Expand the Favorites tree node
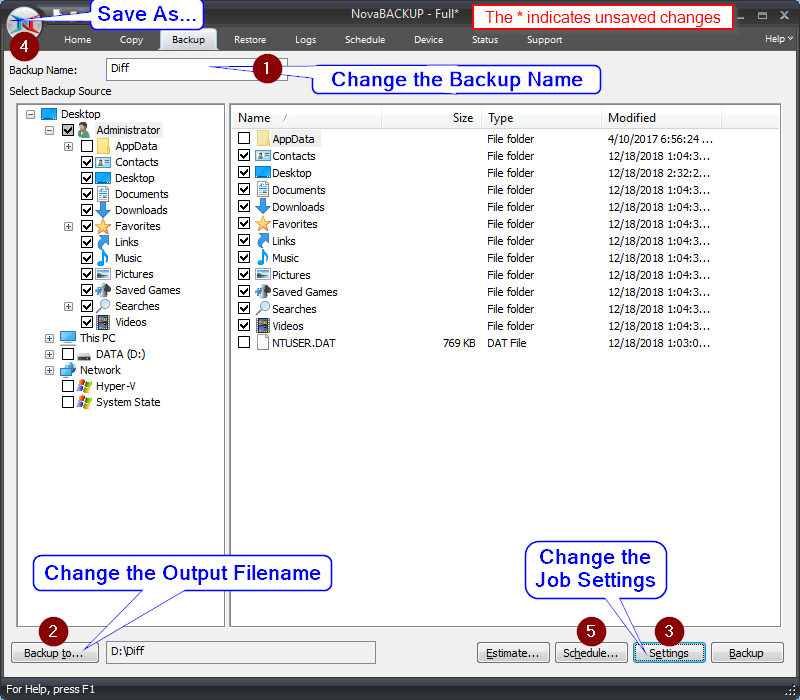This screenshot has width=800, height=700. pyautogui.click(x=68, y=226)
